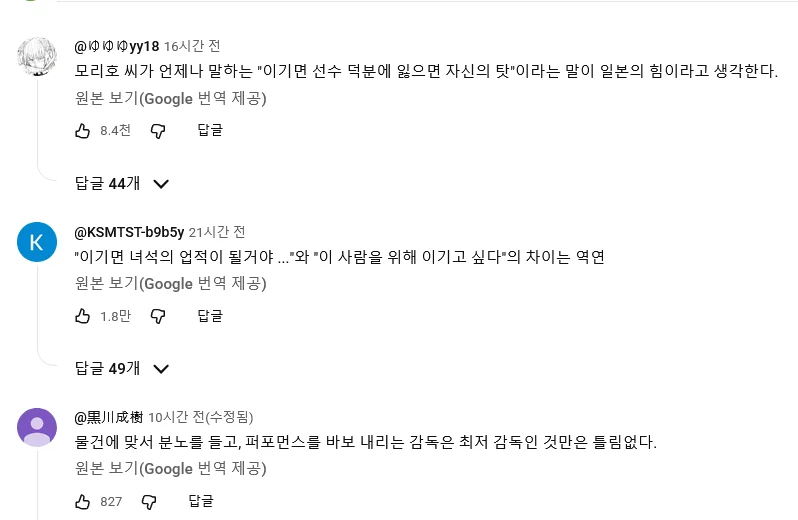Dislike the comment by @ゆゆゆyy18
Image resolution: width=798 pixels, height=520 pixels.
coord(158,131)
